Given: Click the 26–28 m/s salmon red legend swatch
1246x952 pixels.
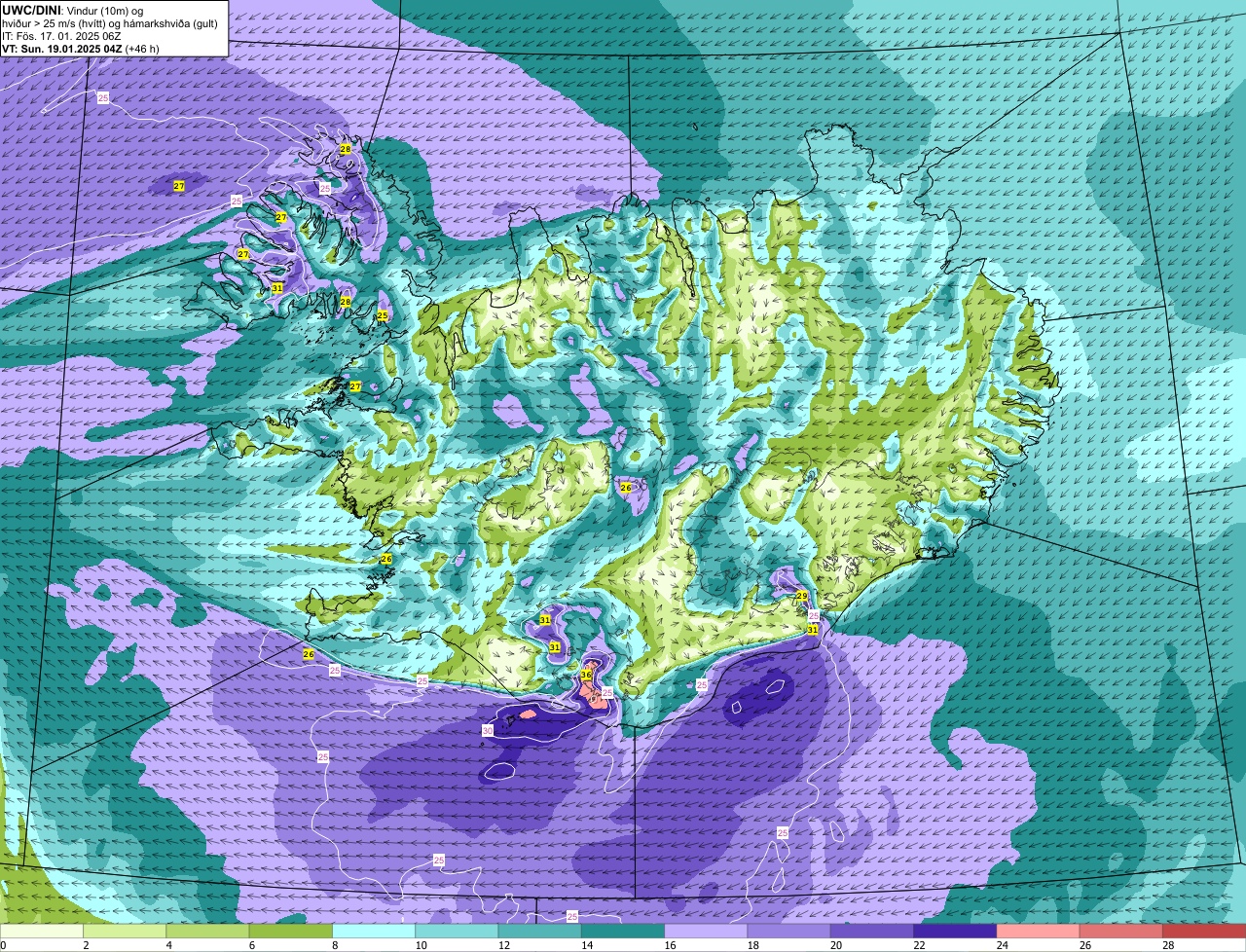Looking at the screenshot, I should coord(1121,931).
